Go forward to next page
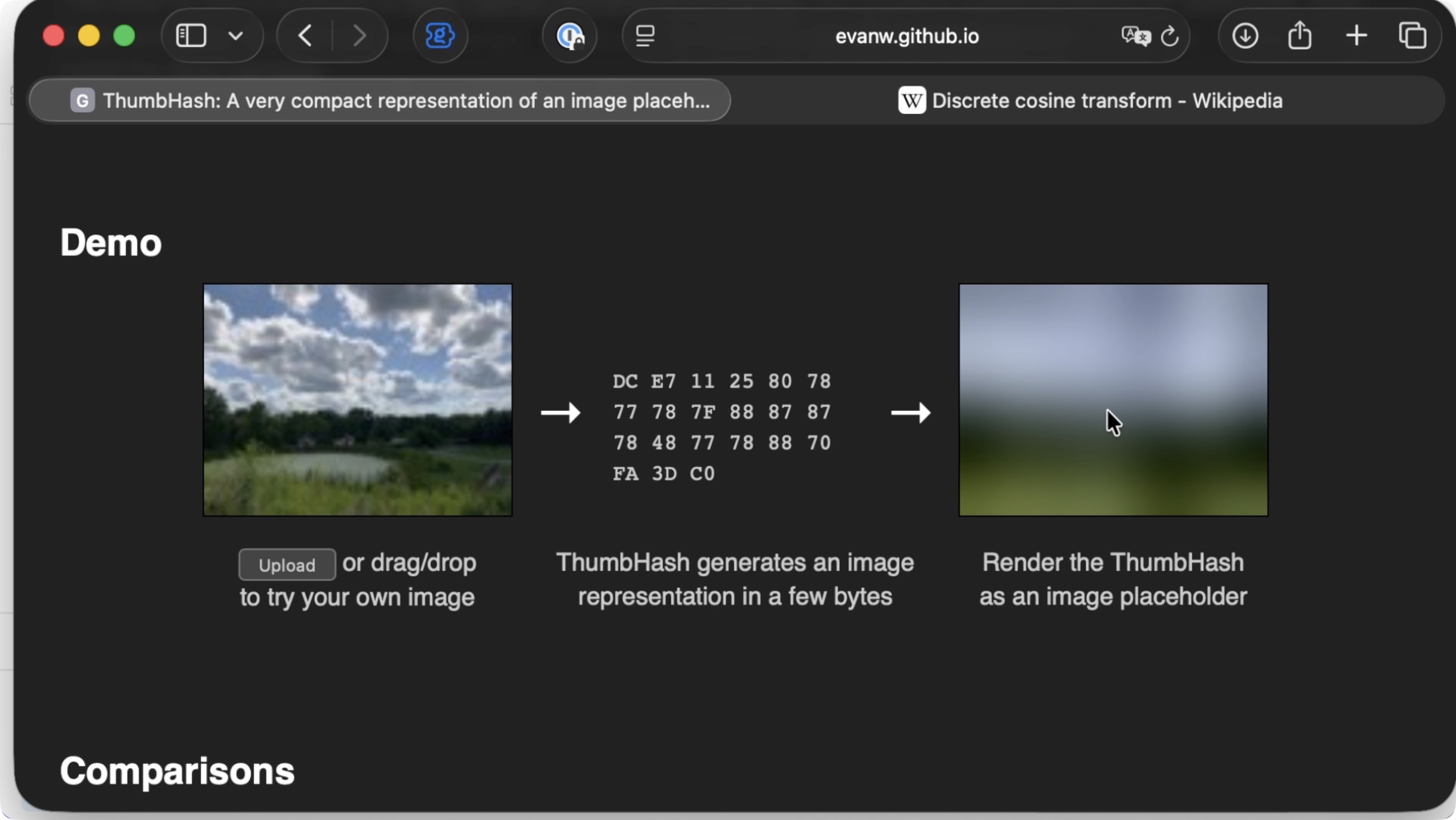The width and height of the screenshot is (1456, 820). click(x=360, y=36)
